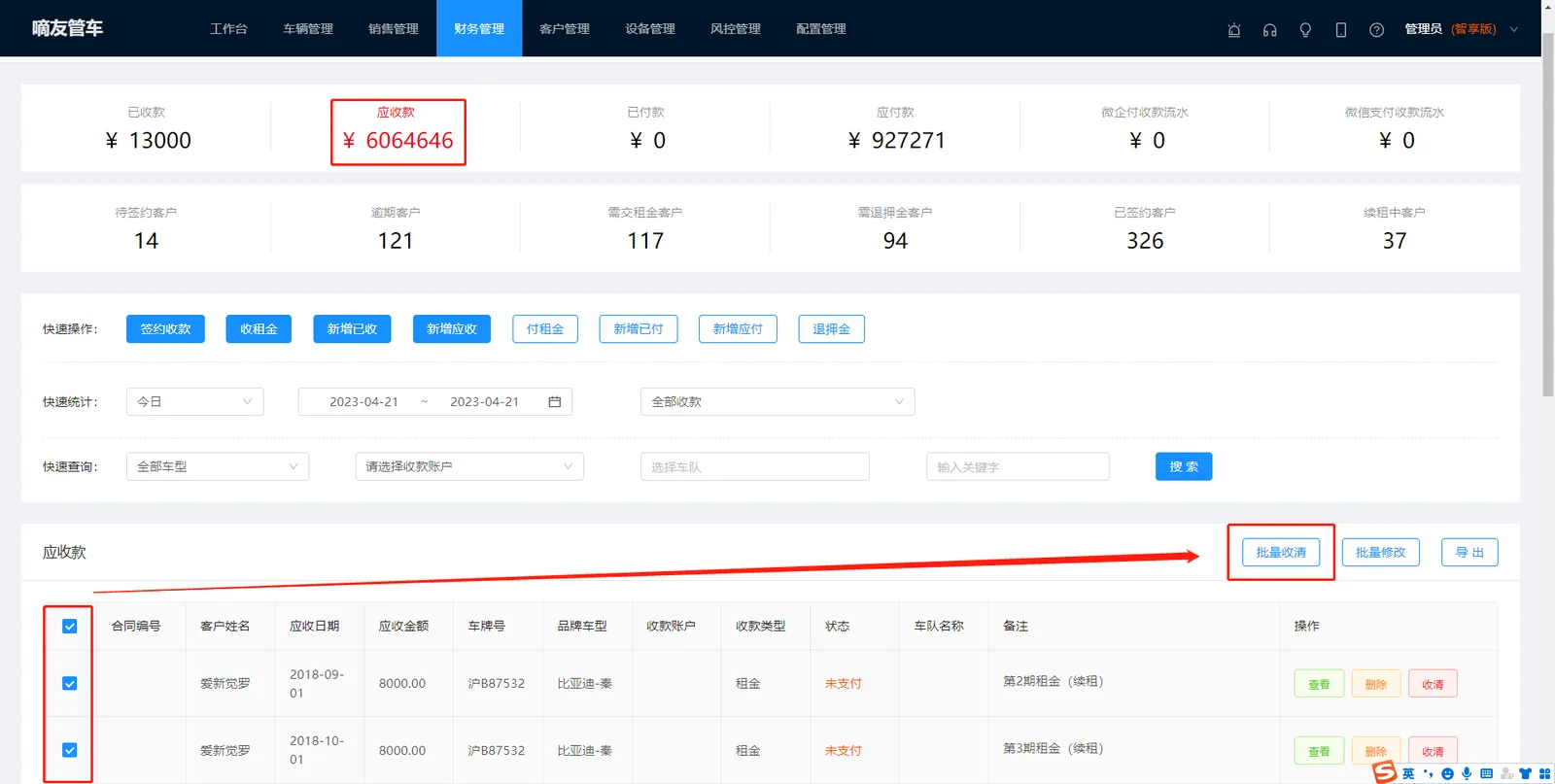
Task: Click the 搜索 search button
Action: point(1184,466)
